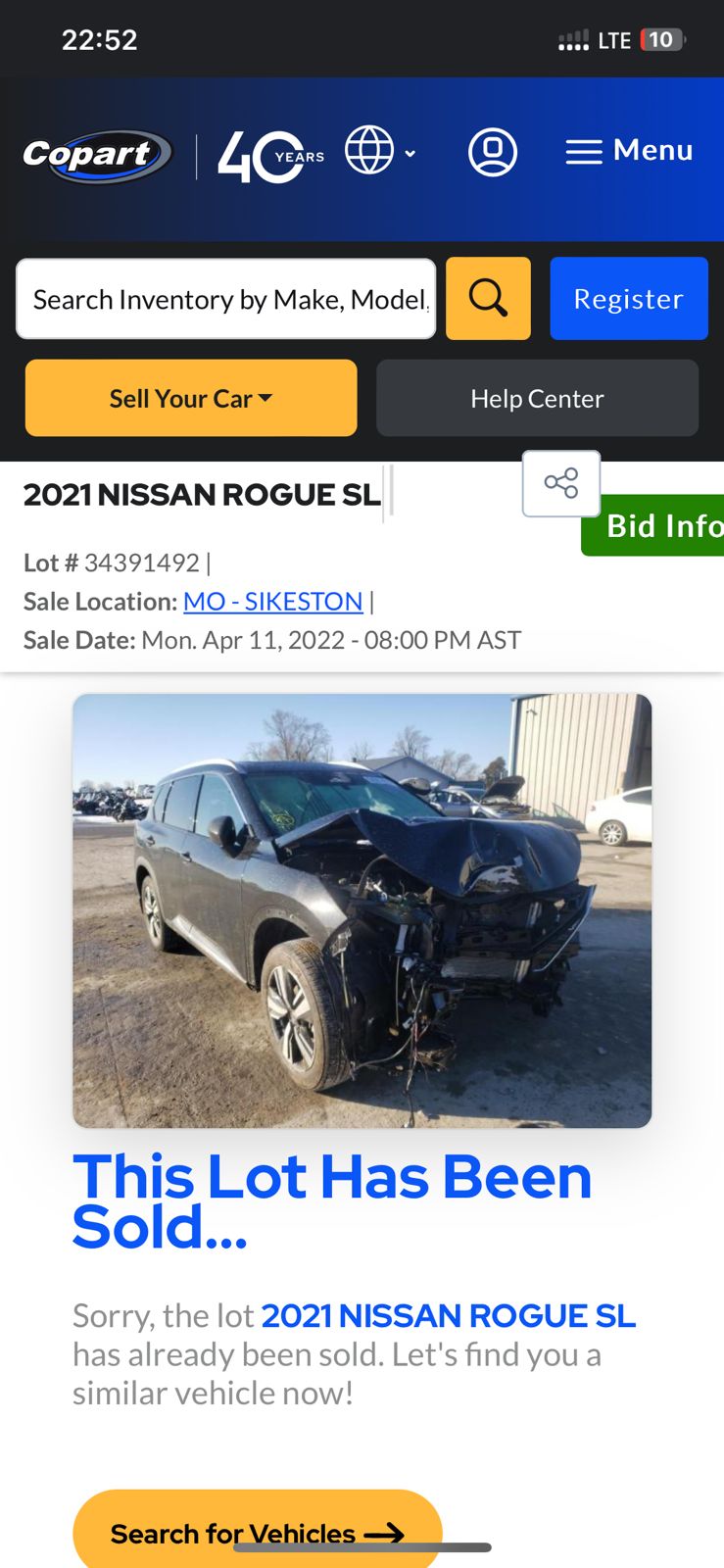Expand the chevron next to the globe

pyautogui.click(x=410, y=153)
